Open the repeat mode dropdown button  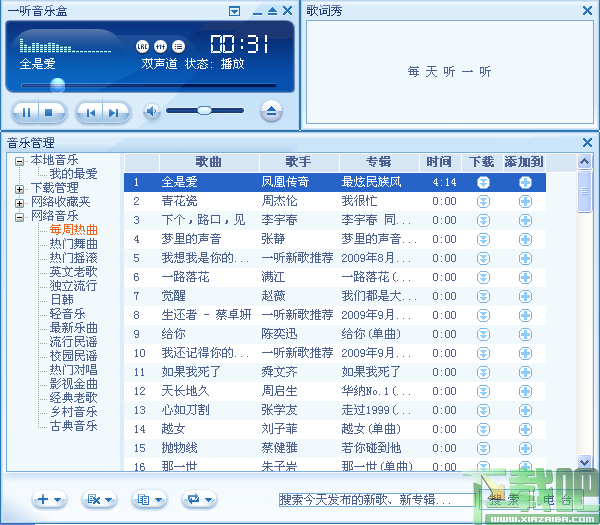click(x=199, y=499)
